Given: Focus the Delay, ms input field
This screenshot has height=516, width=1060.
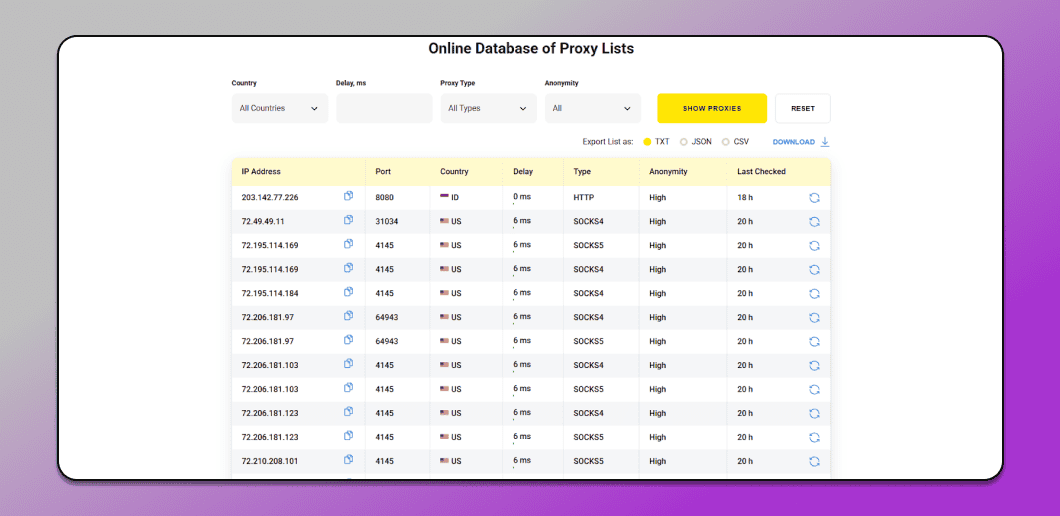Looking at the screenshot, I should [x=384, y=108].
